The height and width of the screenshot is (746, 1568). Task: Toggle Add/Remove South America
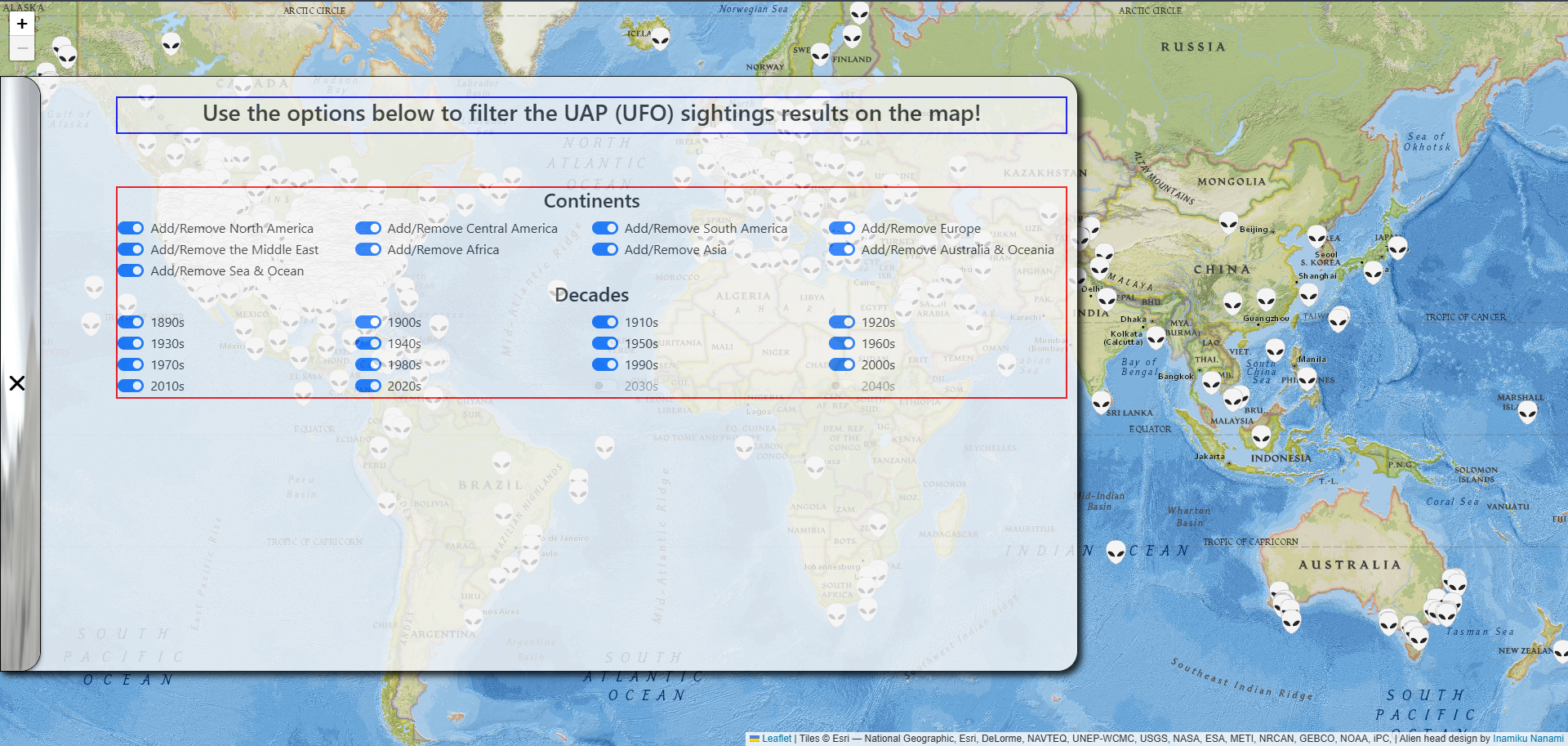click(x=605, y=229)
